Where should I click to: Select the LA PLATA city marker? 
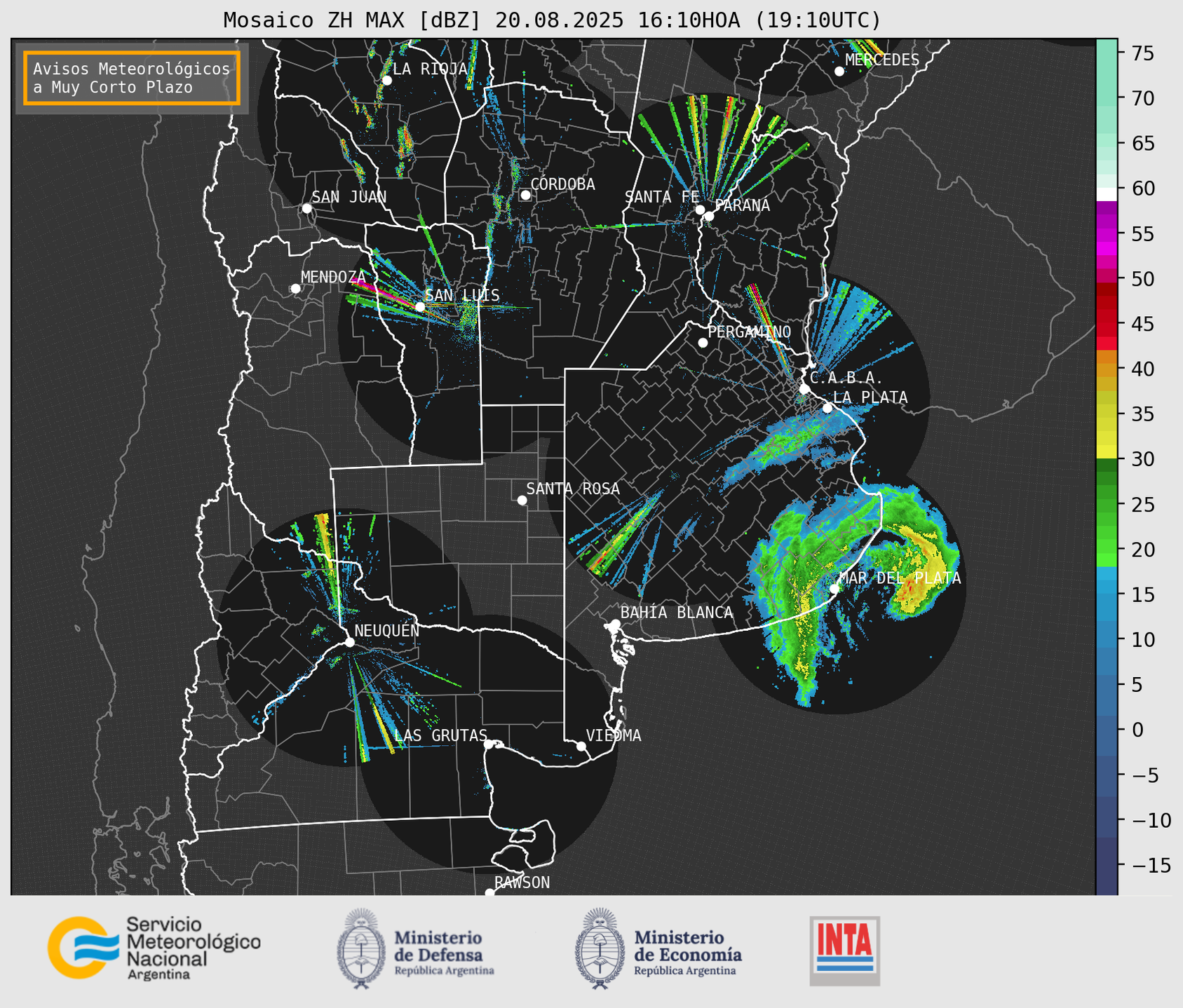(x=827, y=408)
